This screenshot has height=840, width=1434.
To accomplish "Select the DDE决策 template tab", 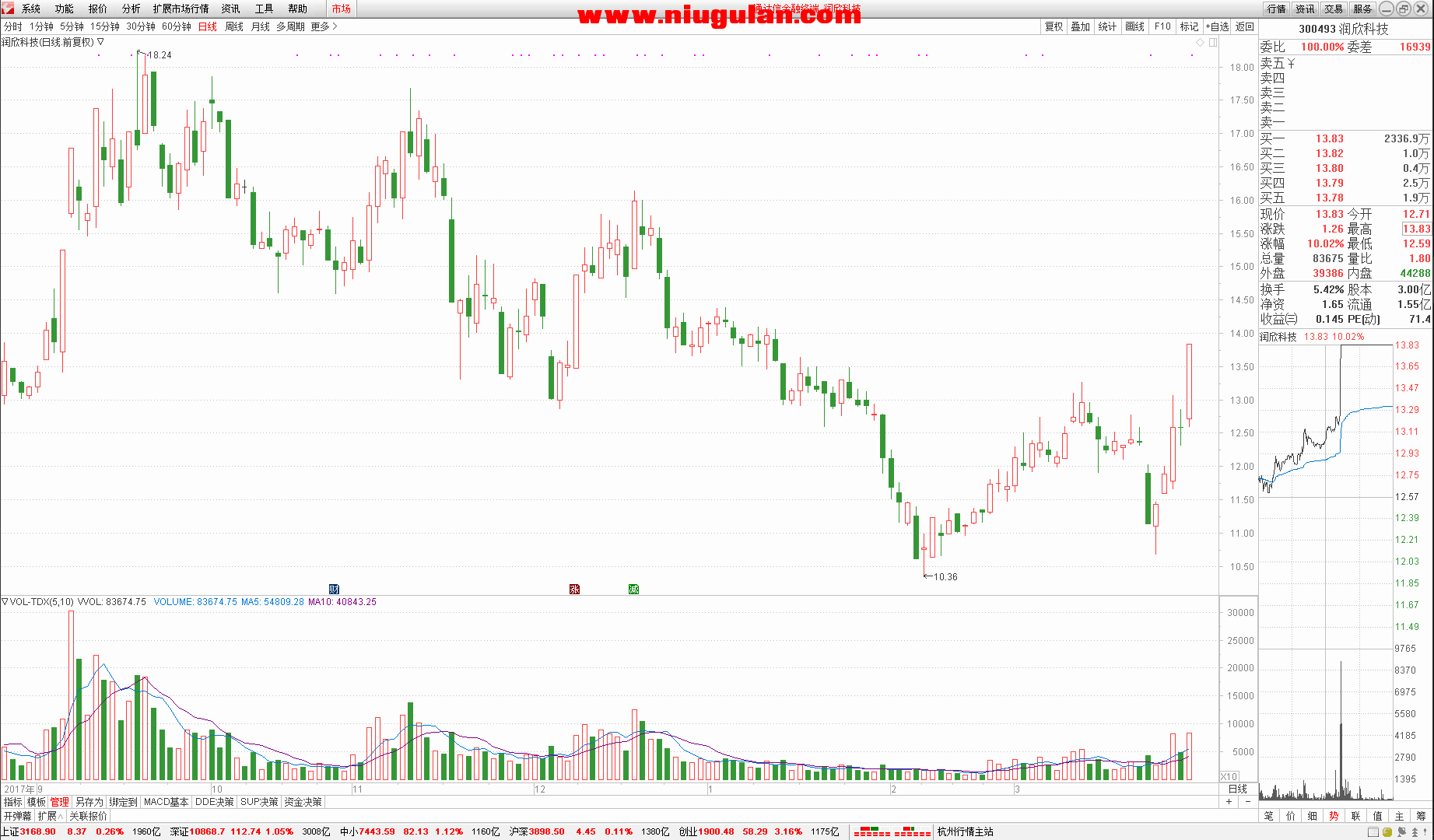I will coord(215,802).
